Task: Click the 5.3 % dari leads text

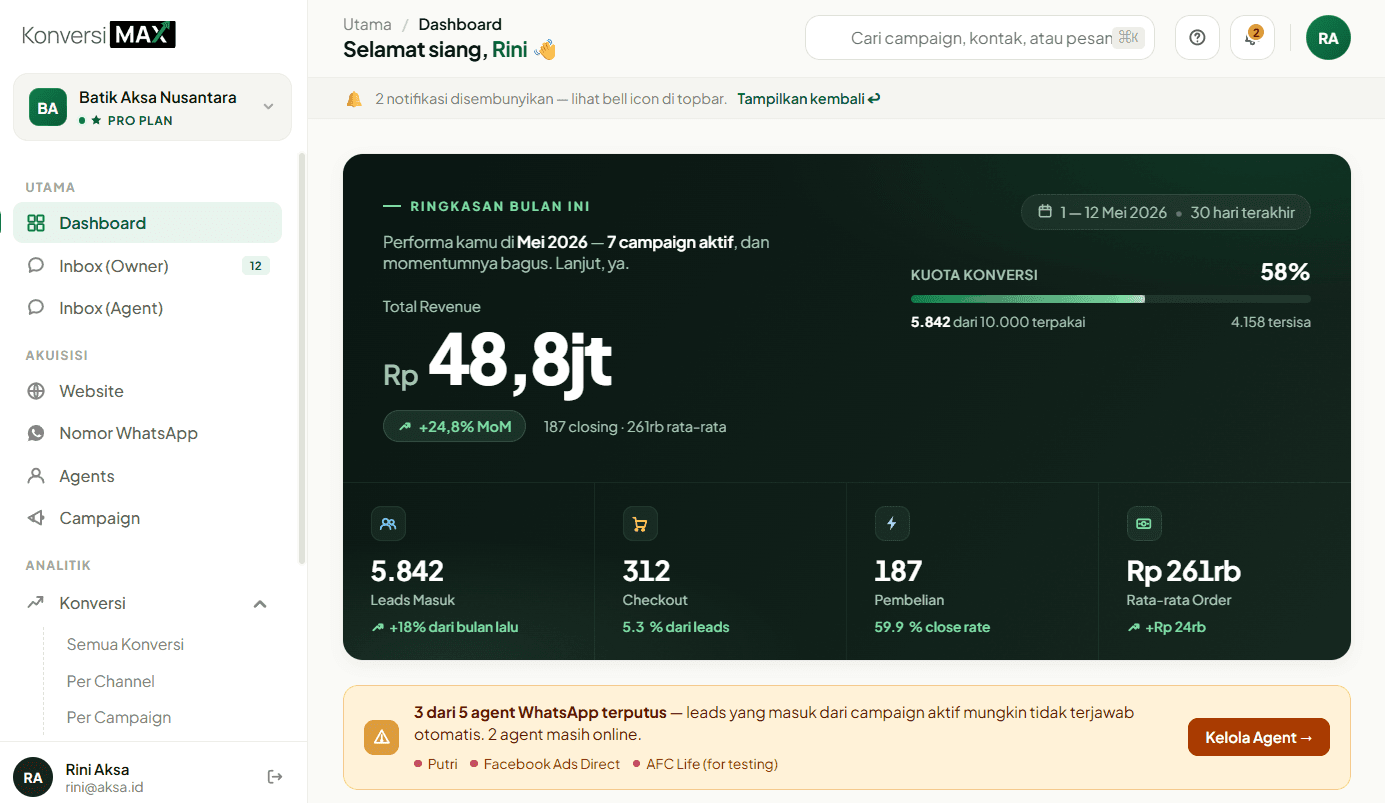Action: point(676,627)
